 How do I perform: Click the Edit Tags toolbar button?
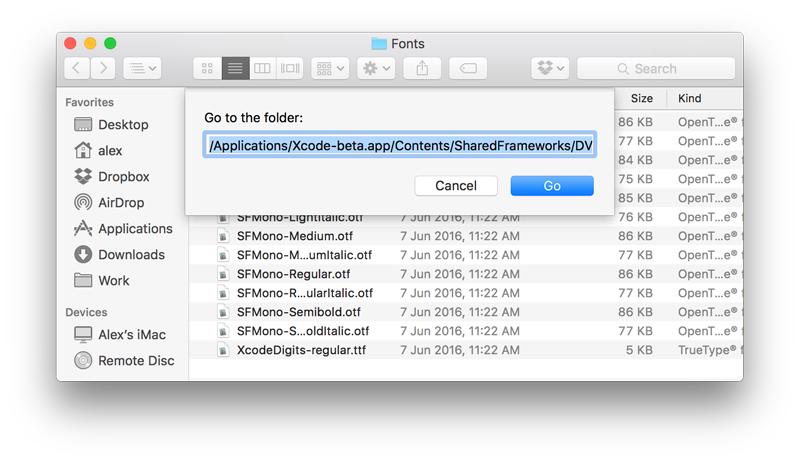click(x=468, y=68)
